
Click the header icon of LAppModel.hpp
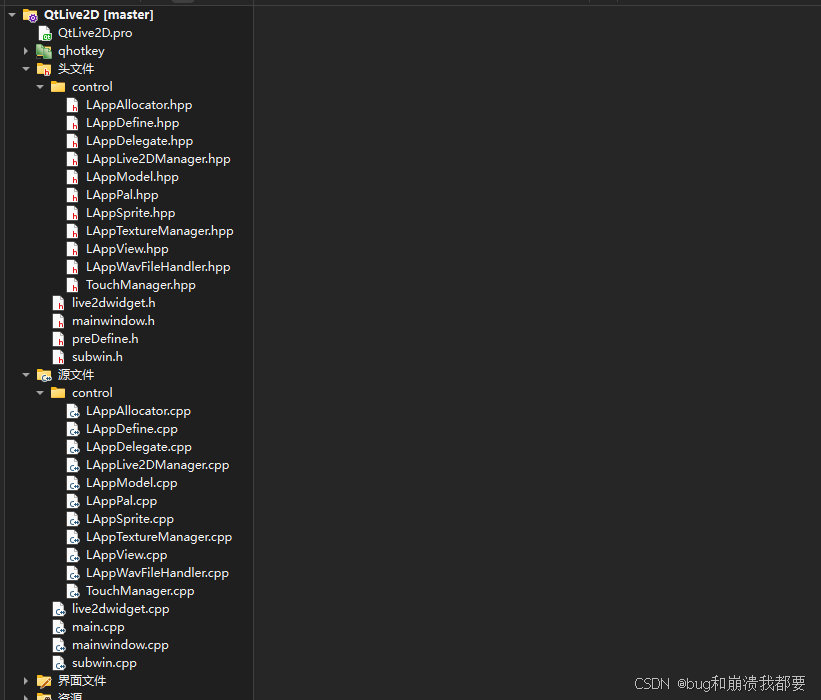73,177
